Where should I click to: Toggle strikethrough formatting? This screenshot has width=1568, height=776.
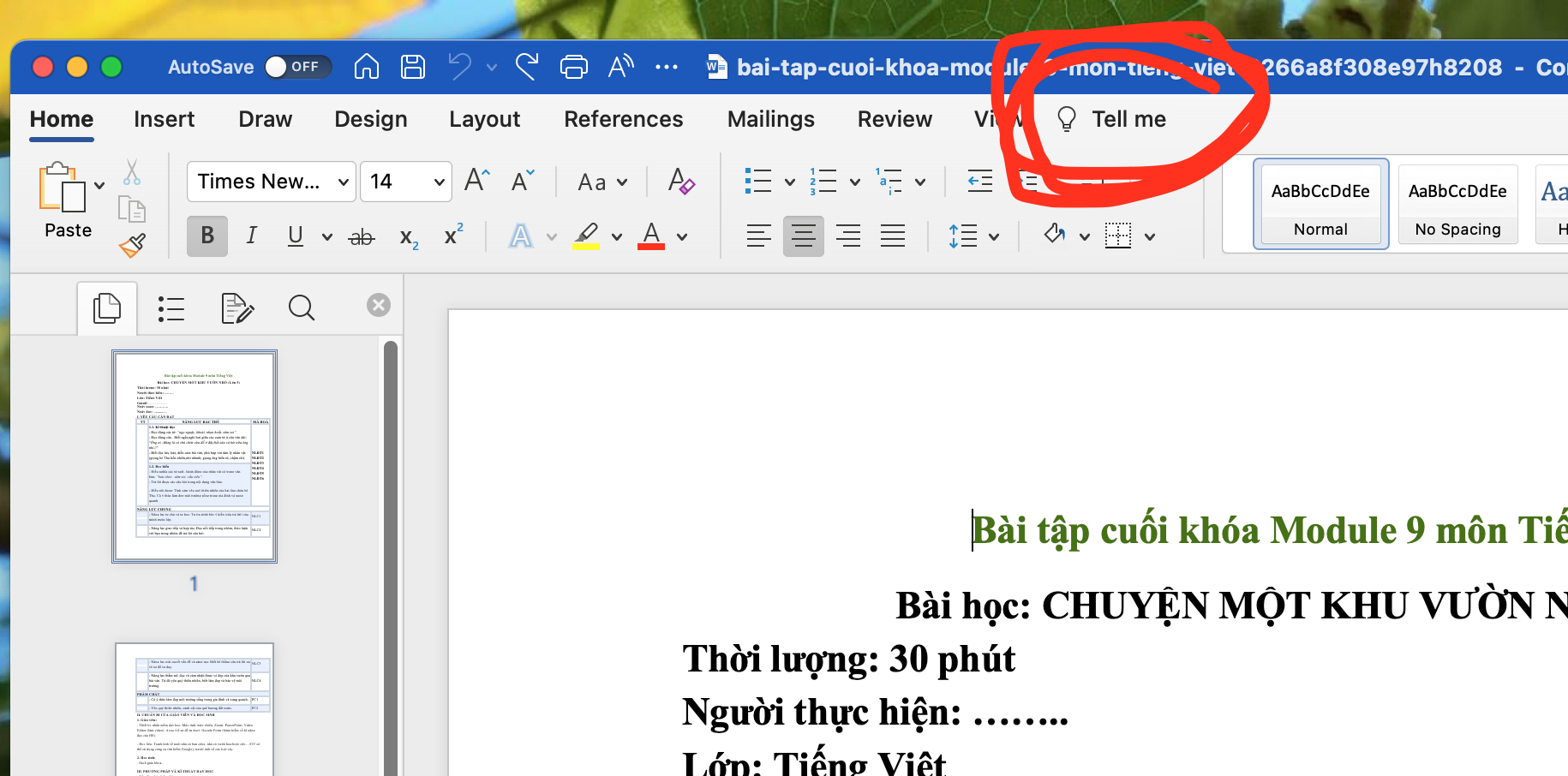(x=362, y=237)
